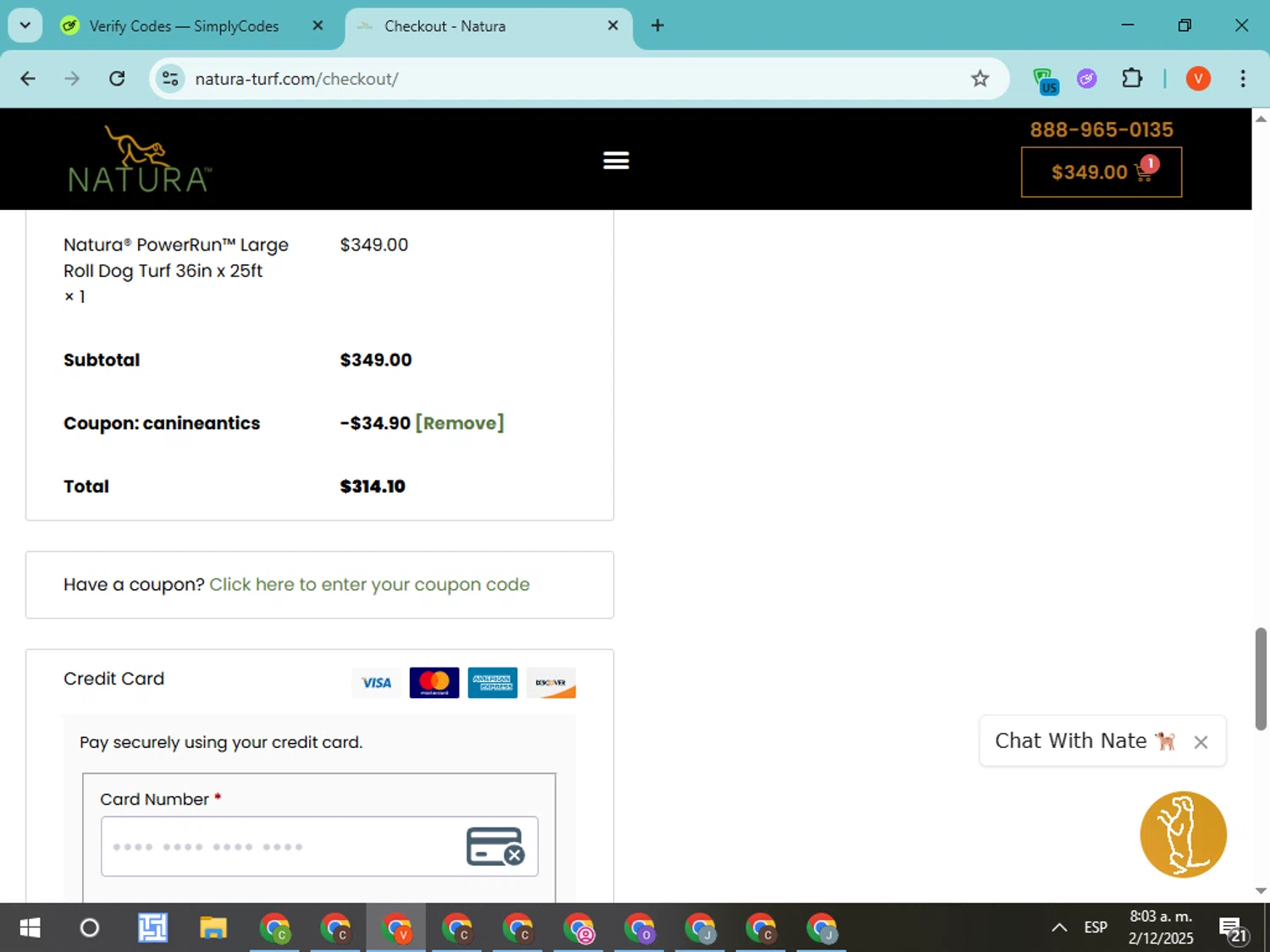Click the Coupon: canineantics label
Viewport: 1270px width, 952px height.
click(x=162, y=423)
